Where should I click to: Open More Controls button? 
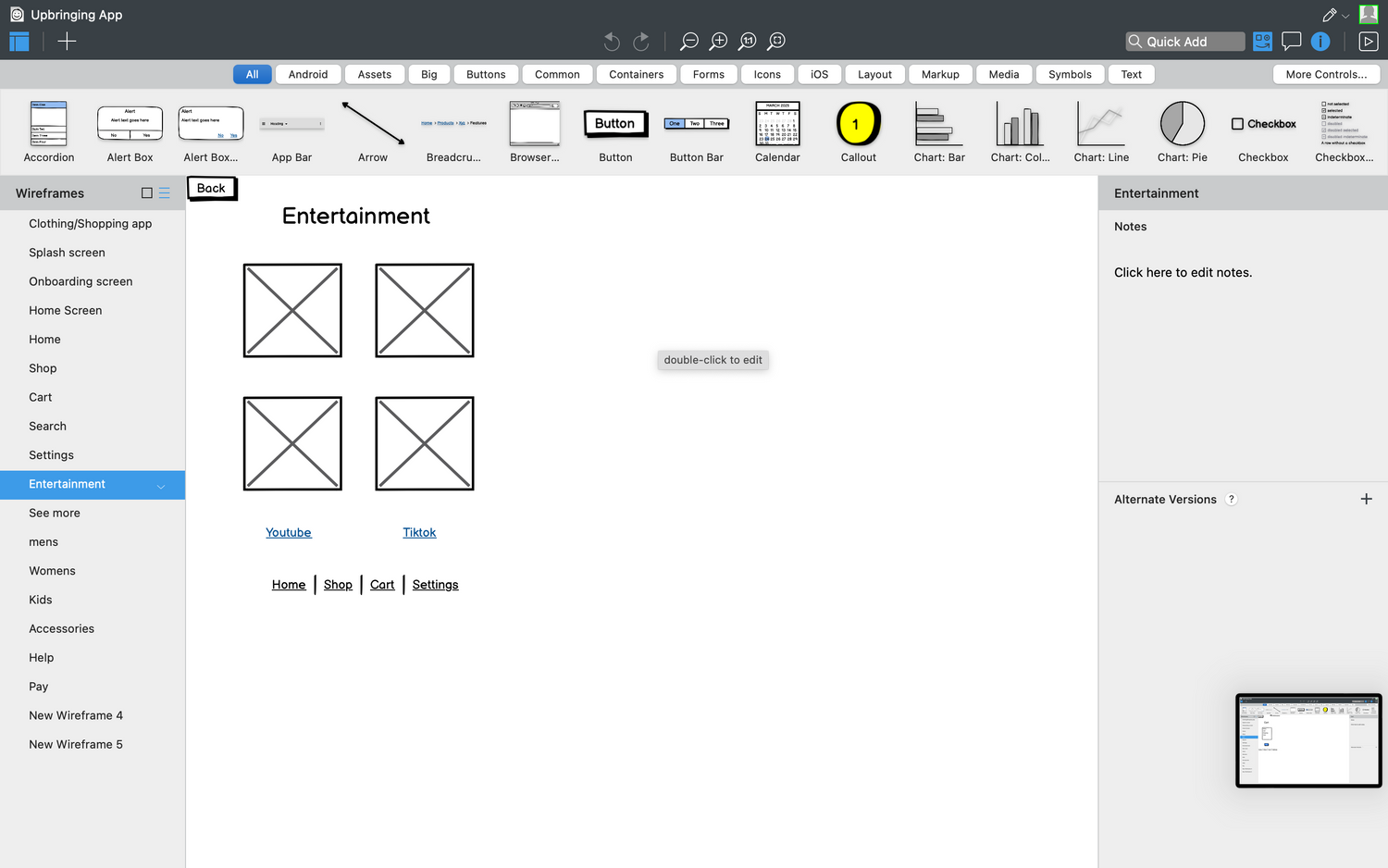point(1326,74)
